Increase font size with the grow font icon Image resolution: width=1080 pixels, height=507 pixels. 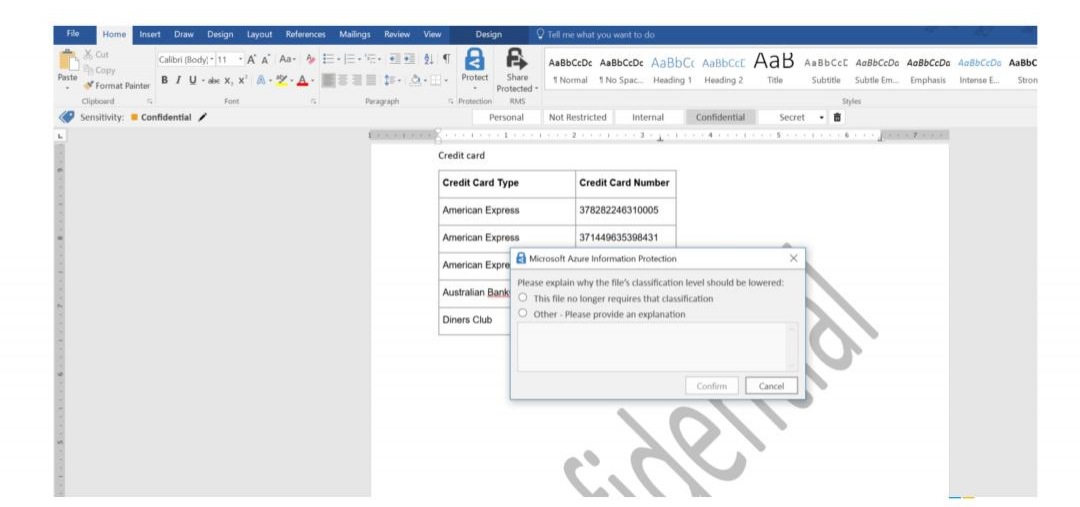pyautogui.click(x=252, y=60)
